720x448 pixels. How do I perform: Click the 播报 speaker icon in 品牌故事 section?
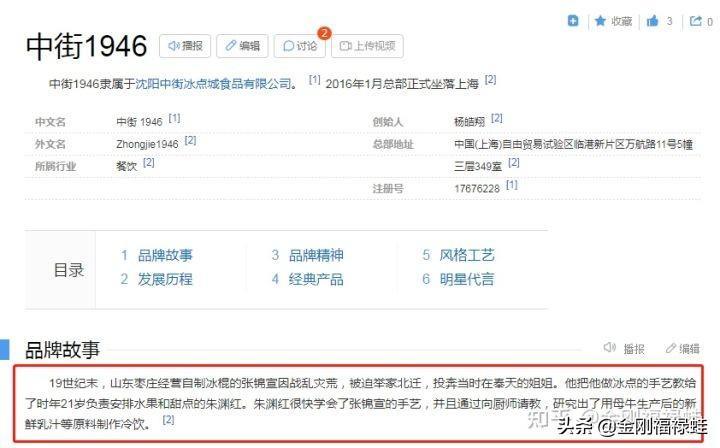610,349
